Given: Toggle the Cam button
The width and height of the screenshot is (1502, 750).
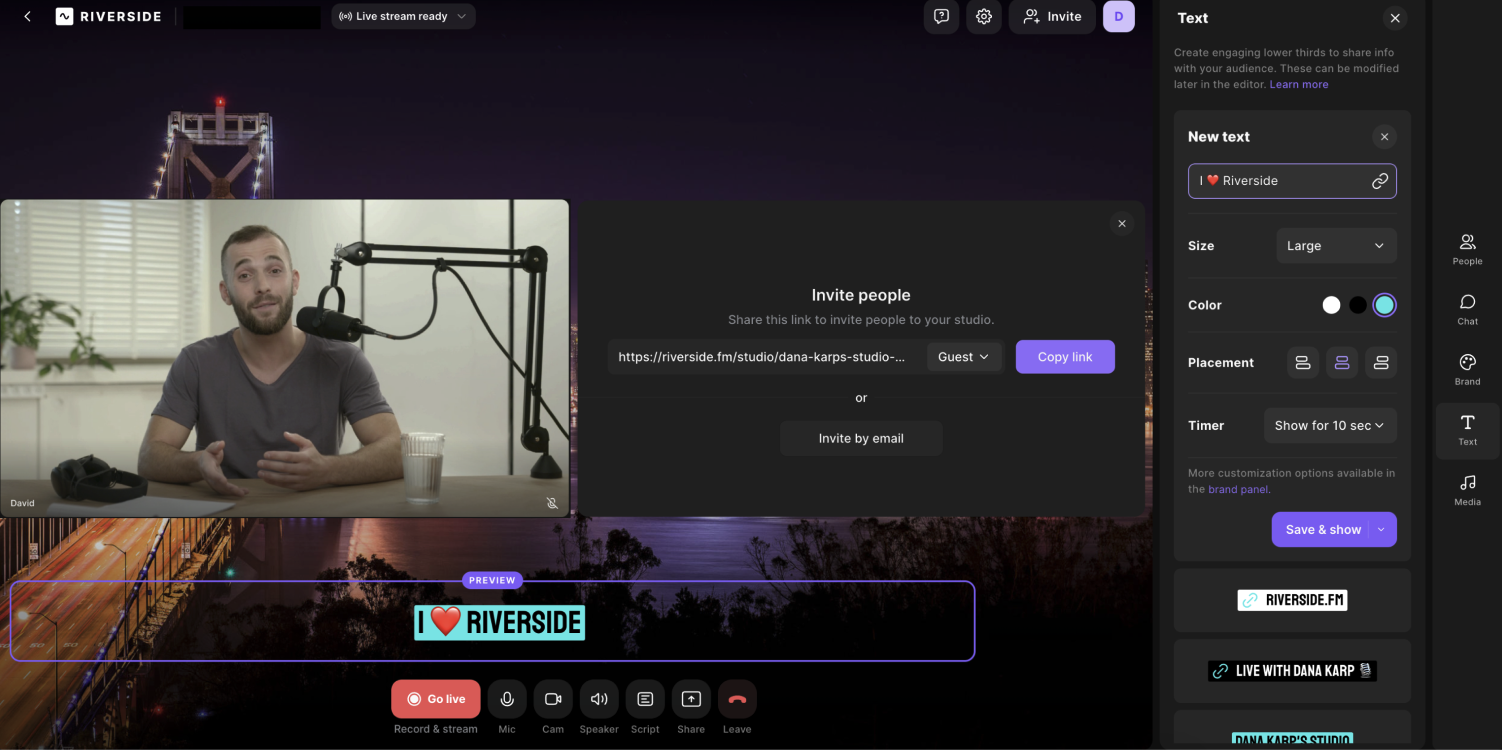Looking at the screenshot, I should tap(553, 699).
